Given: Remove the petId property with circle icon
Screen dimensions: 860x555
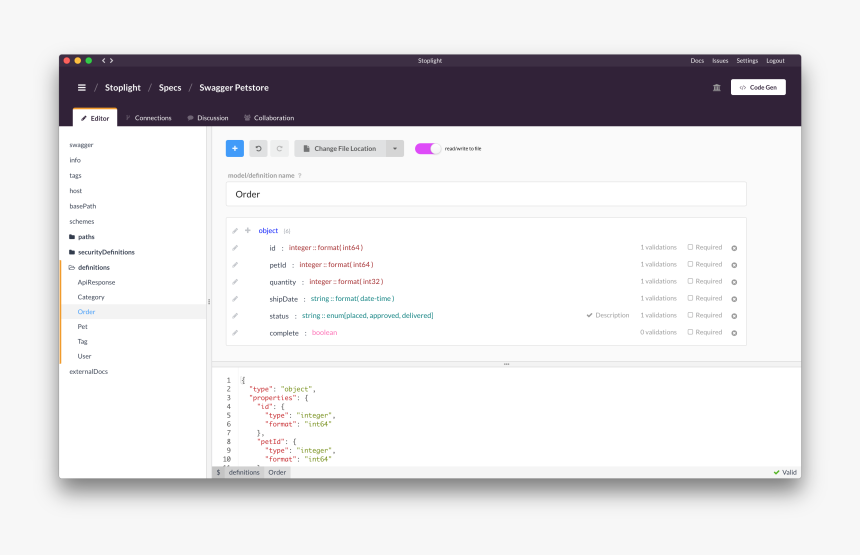Looking at the screenshot, I should 734,265.
